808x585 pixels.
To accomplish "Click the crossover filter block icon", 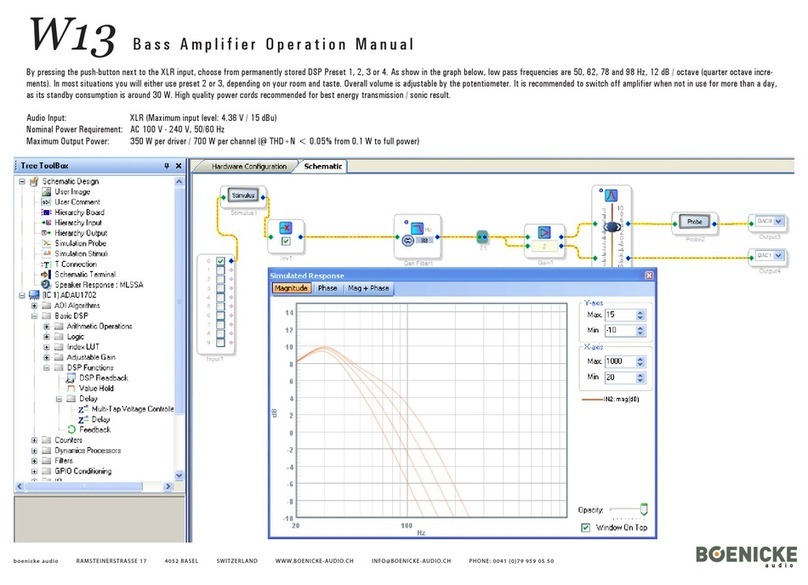I will 611,196.
